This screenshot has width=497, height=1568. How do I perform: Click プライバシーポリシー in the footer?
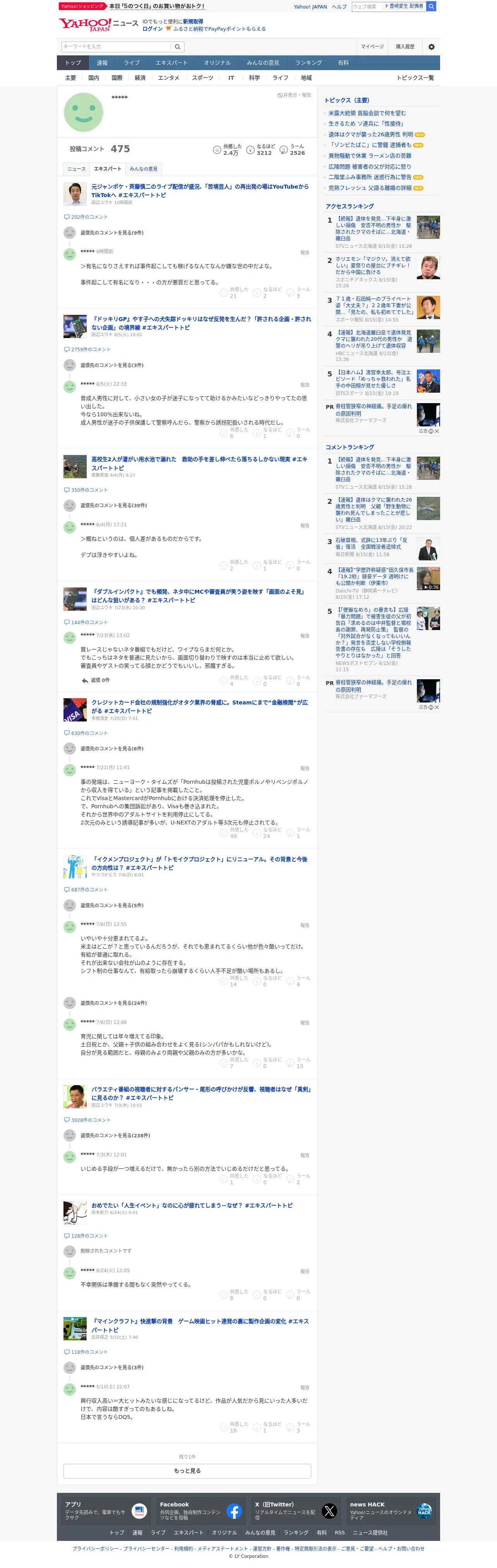96,1549
